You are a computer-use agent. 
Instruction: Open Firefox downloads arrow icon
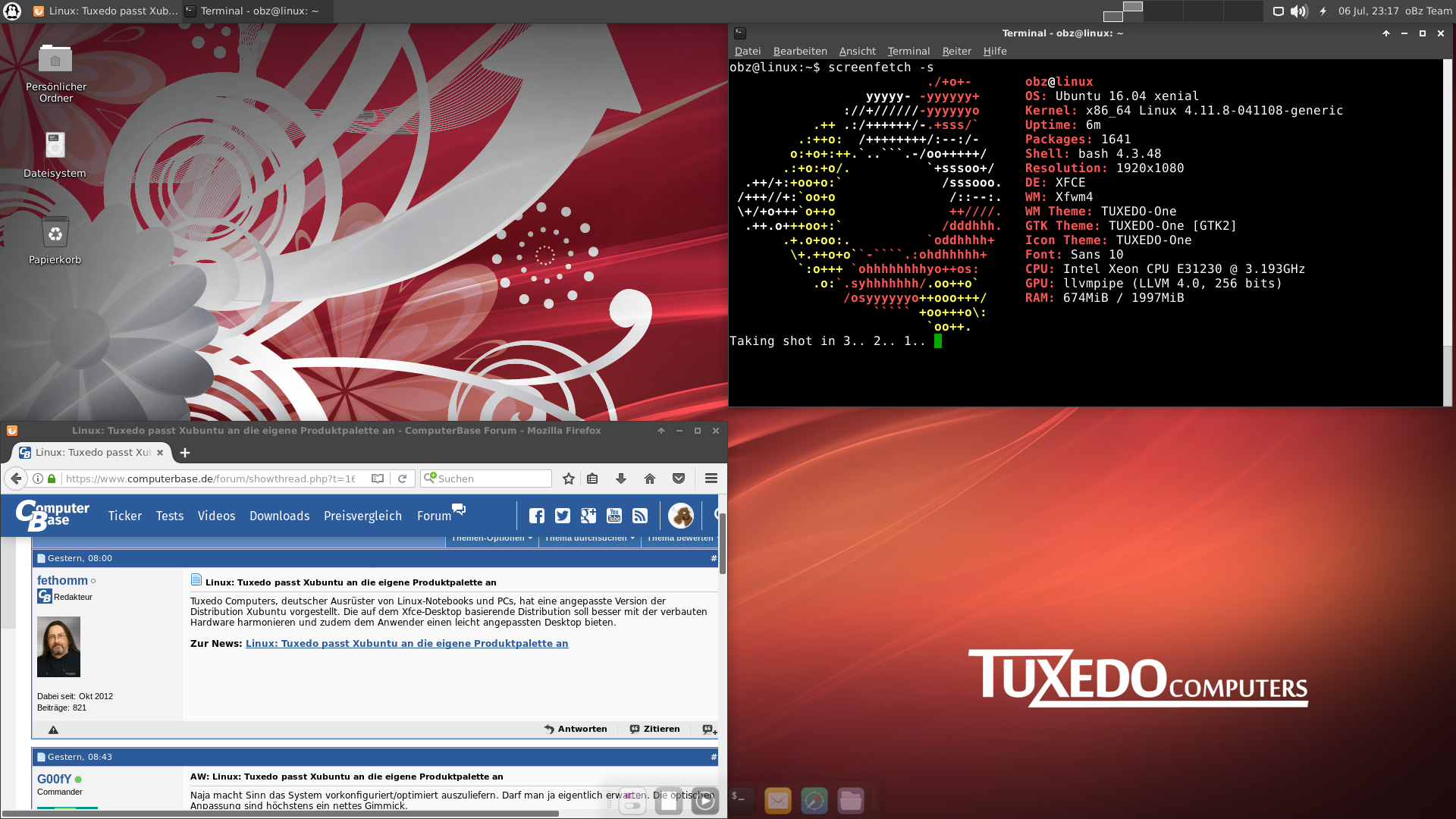621,479
